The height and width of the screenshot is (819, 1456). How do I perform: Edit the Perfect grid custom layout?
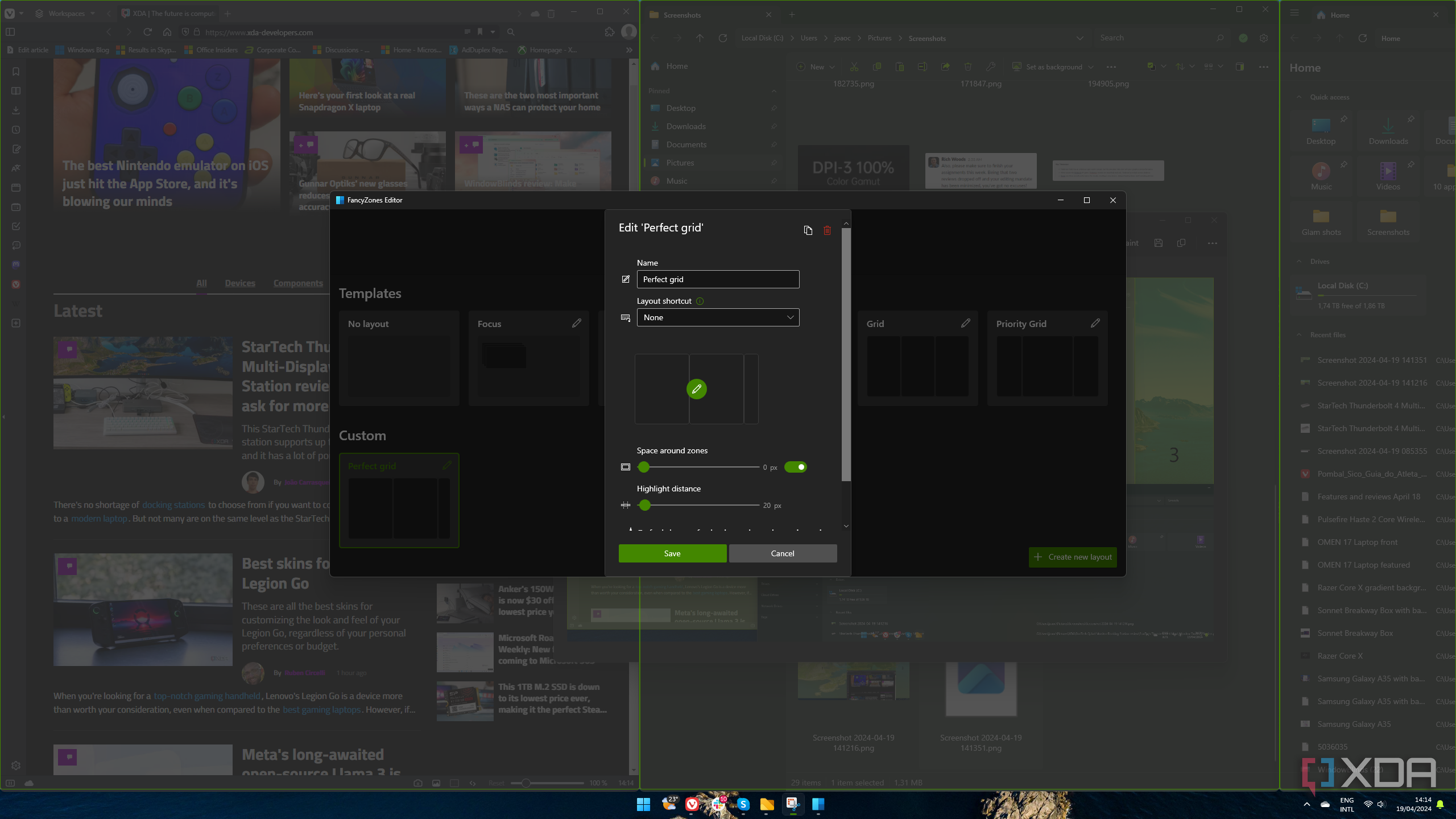tap(447, 465)
